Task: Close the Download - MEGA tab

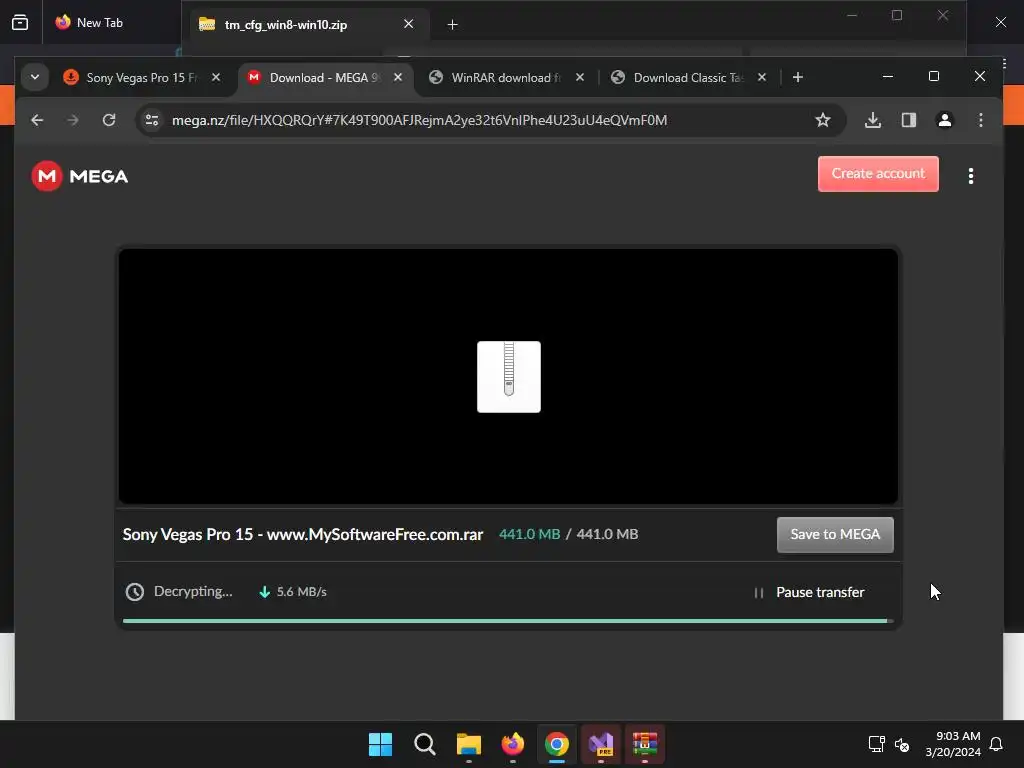Action: pyautogui.click(x=398, y=78)
